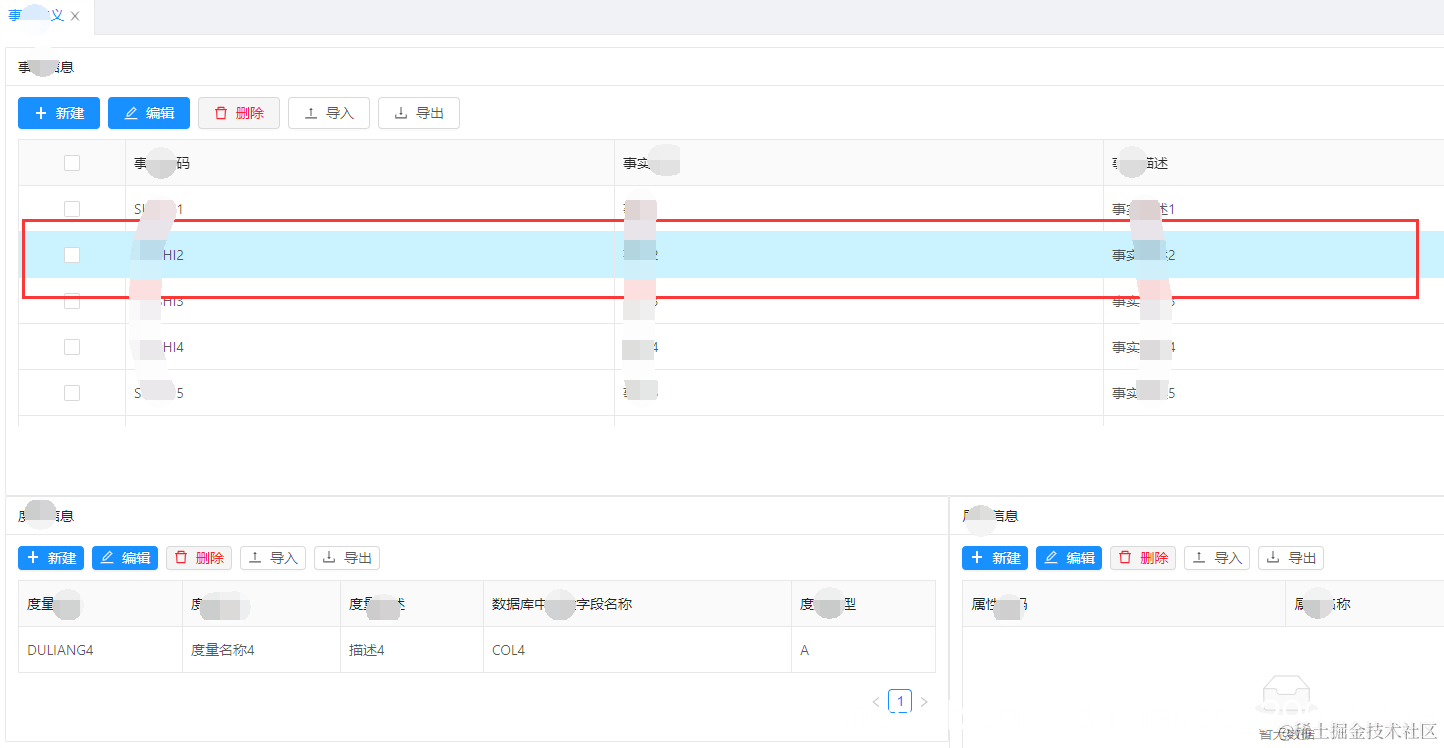Tick the checkbox of the highlighted row ending HI2
Viewport: 1444px width, 748px height.
point(72,255)
